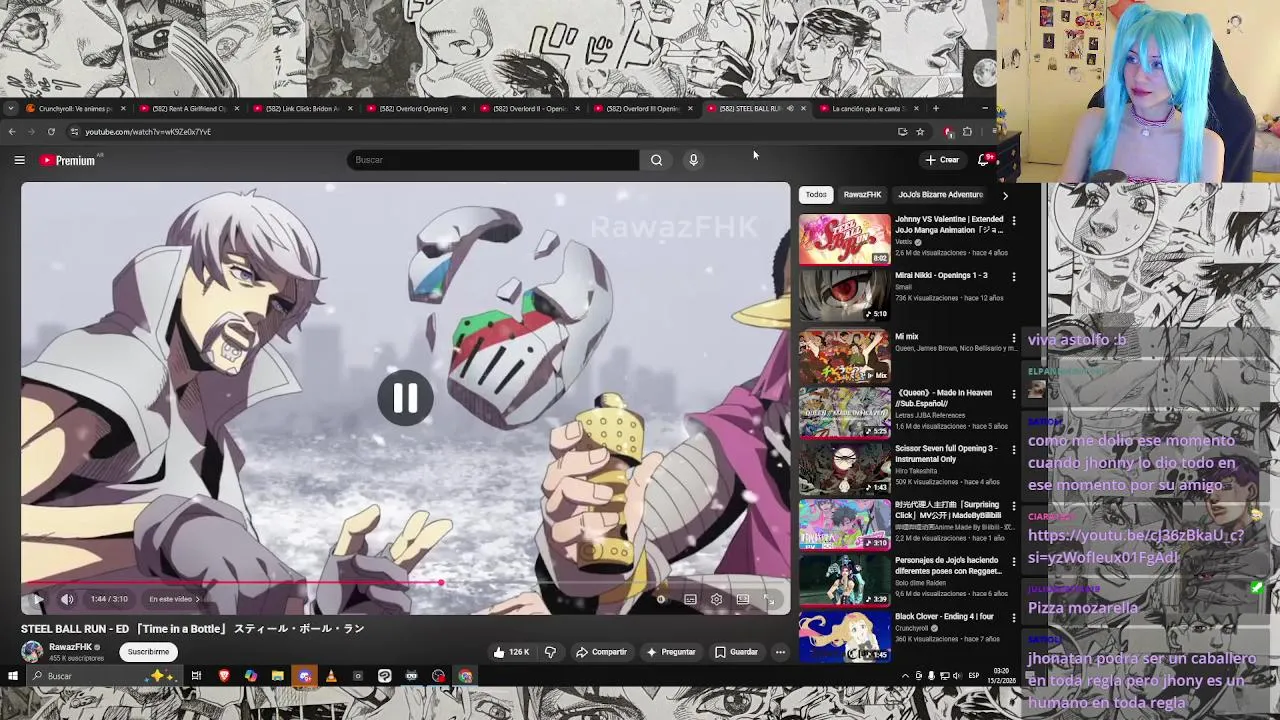Screen dimensions: 1280x720
Task: Open the video player settings gear
Action: coord(716,599)
